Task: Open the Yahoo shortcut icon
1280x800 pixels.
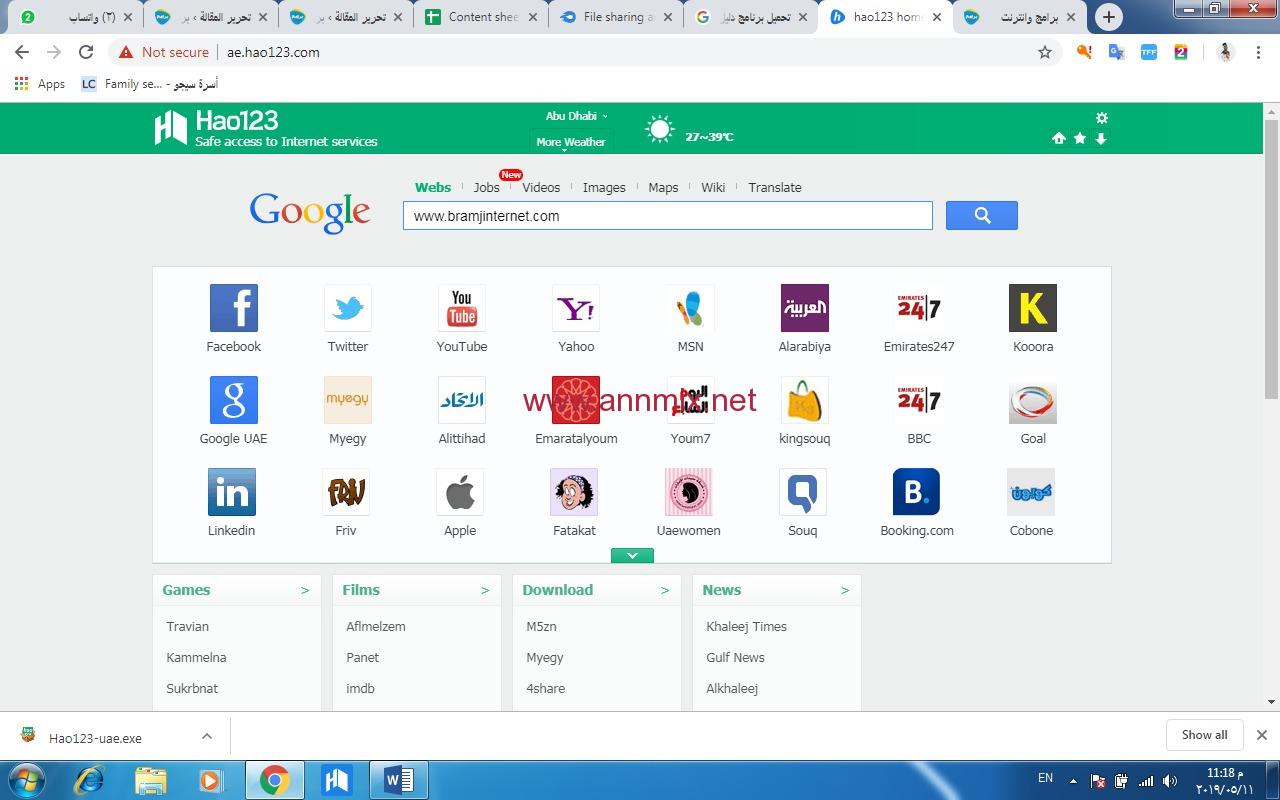Action: (576, 308)
